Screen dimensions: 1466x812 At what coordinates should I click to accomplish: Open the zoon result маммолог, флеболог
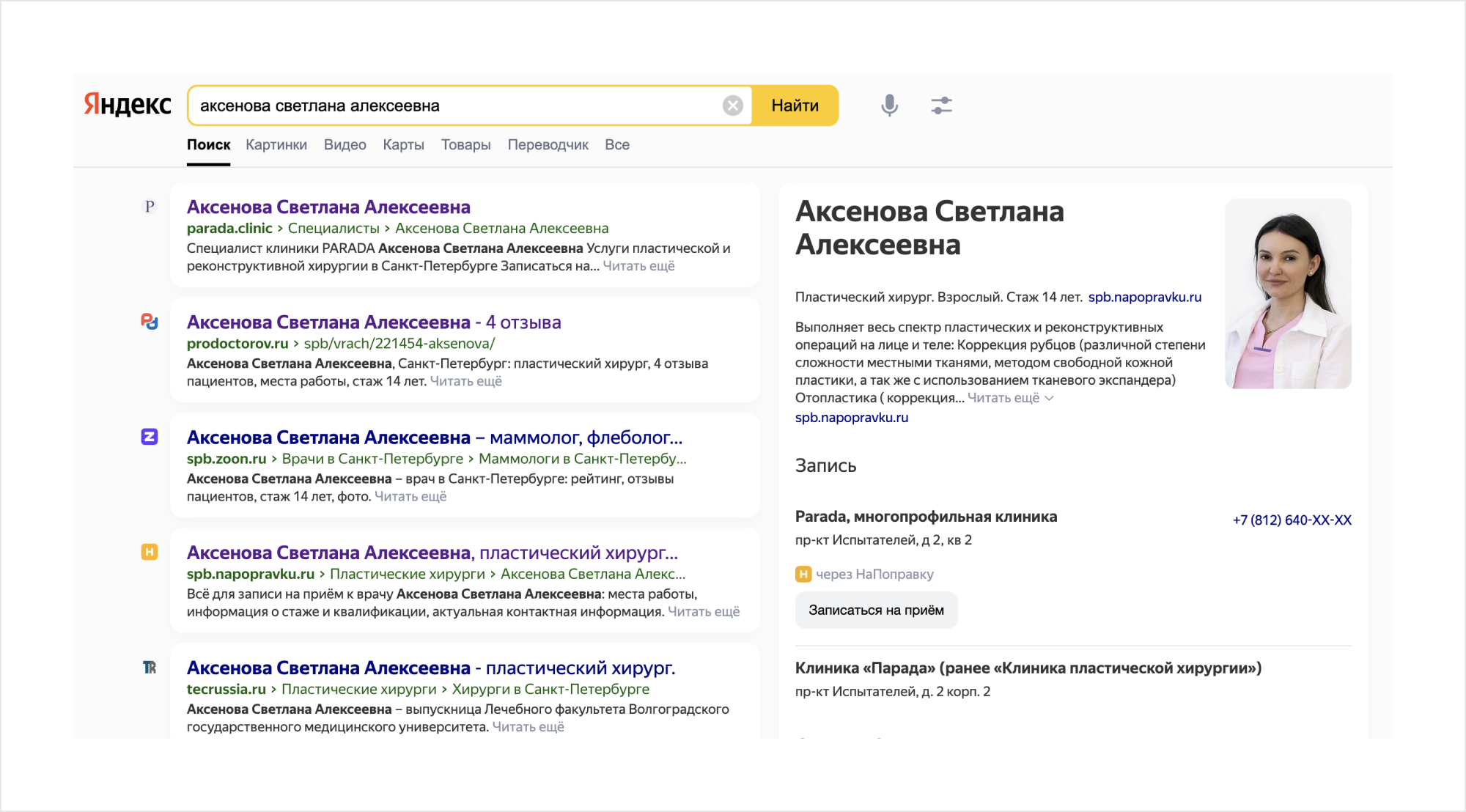(435, 437)
